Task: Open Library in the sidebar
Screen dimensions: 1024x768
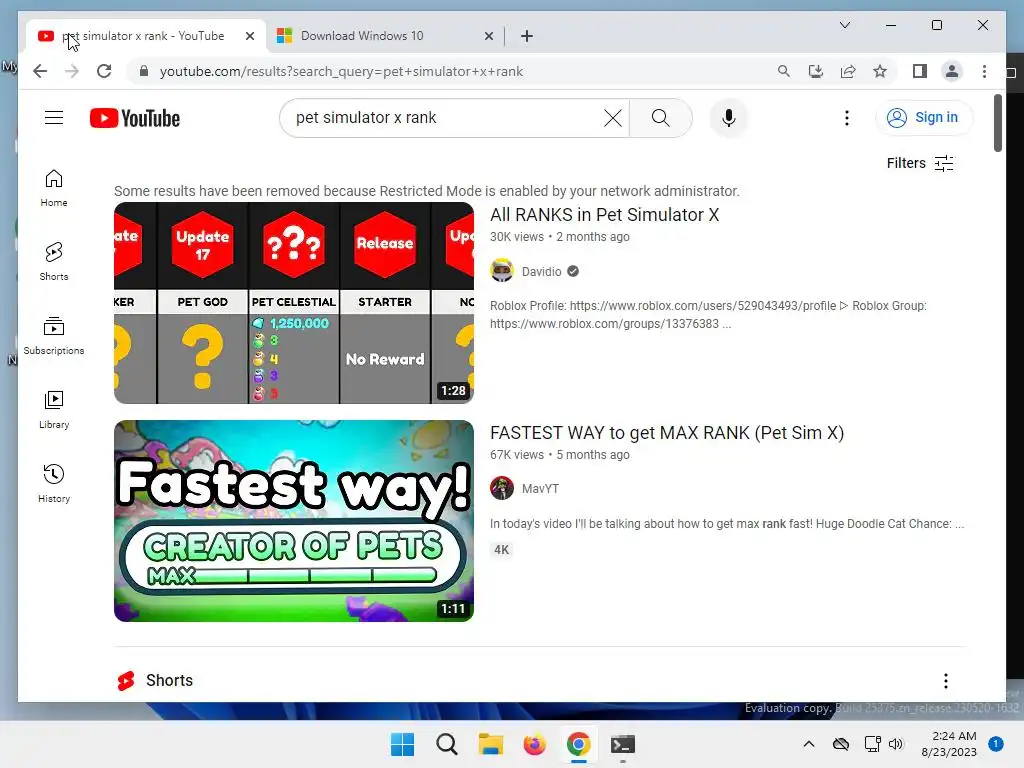Action: pos(54,409)
